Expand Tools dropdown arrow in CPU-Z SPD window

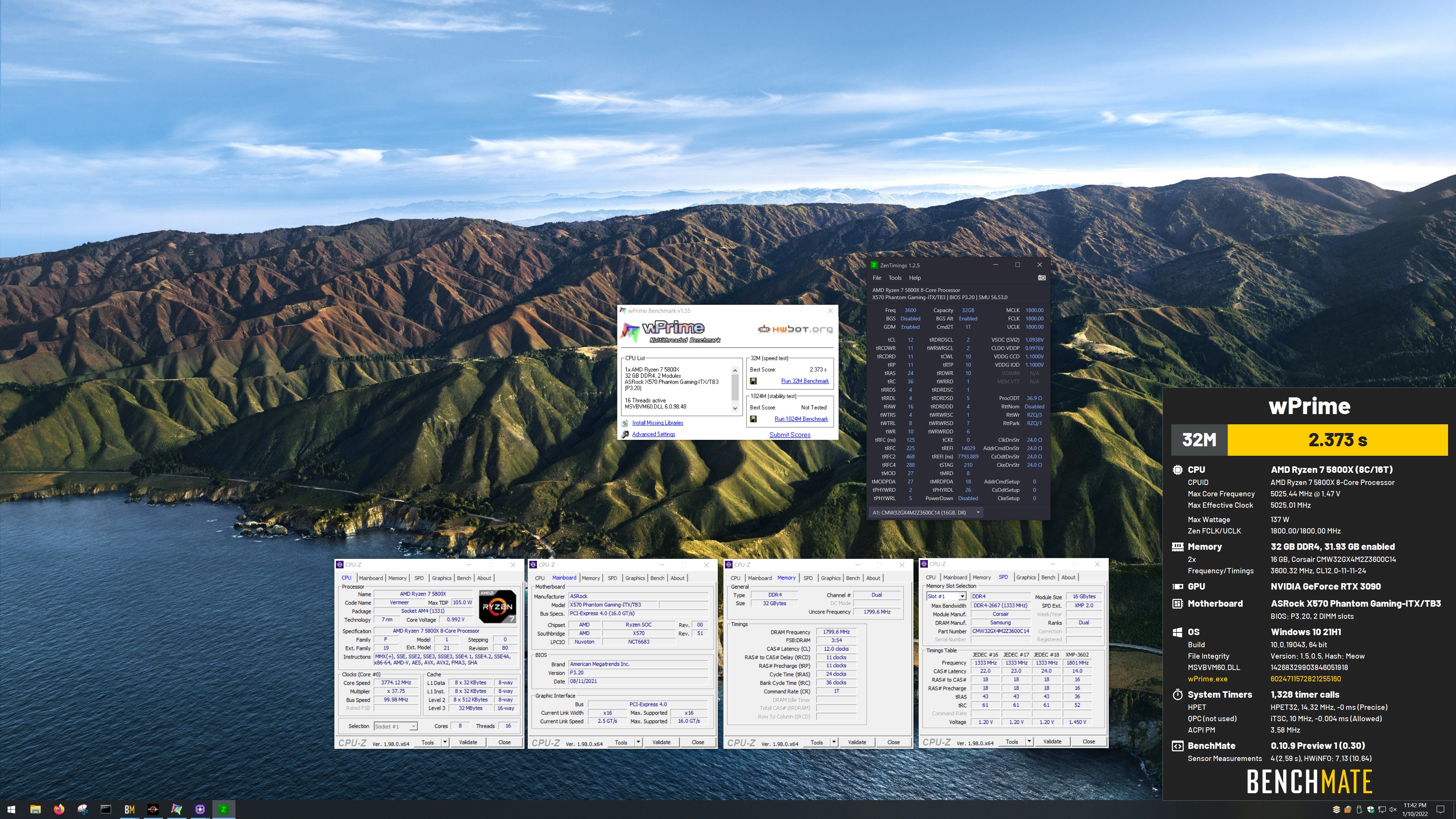(x=1029, y=742)
